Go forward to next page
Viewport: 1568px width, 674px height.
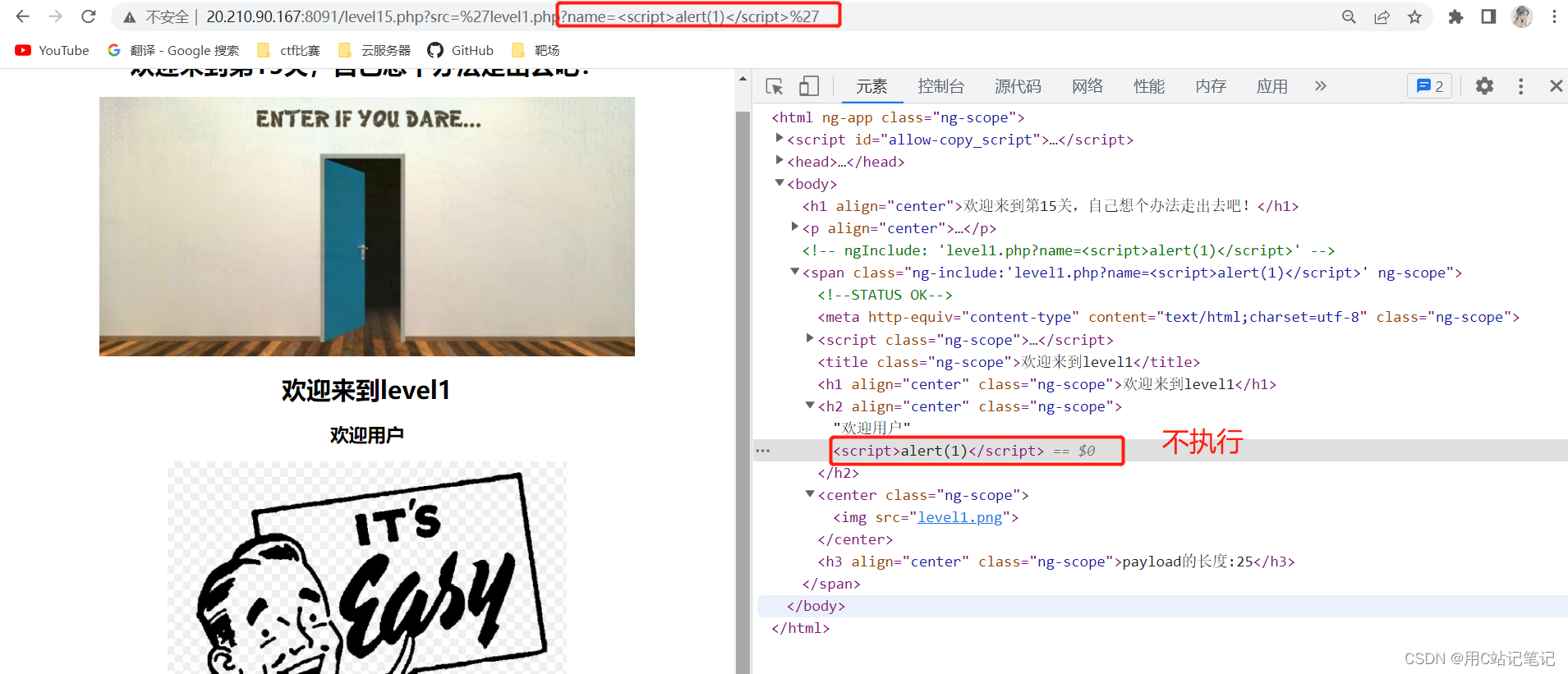[55, 16]
